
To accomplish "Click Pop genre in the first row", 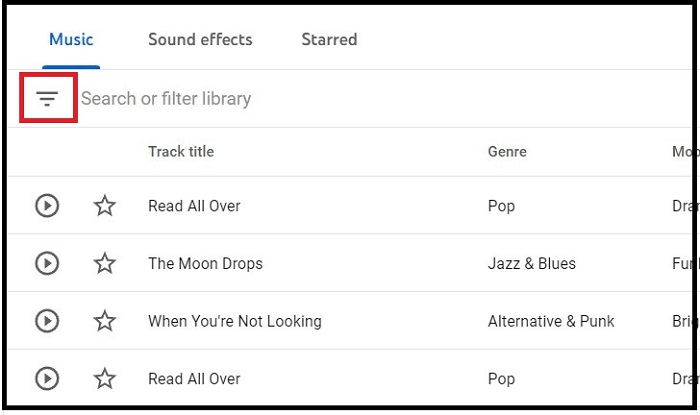I will pos(501,206).
